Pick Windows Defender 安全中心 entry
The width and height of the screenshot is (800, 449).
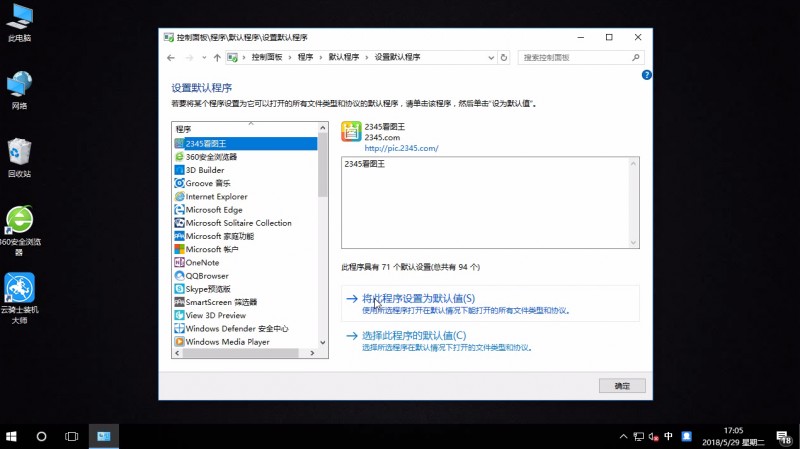coord(245,329)
